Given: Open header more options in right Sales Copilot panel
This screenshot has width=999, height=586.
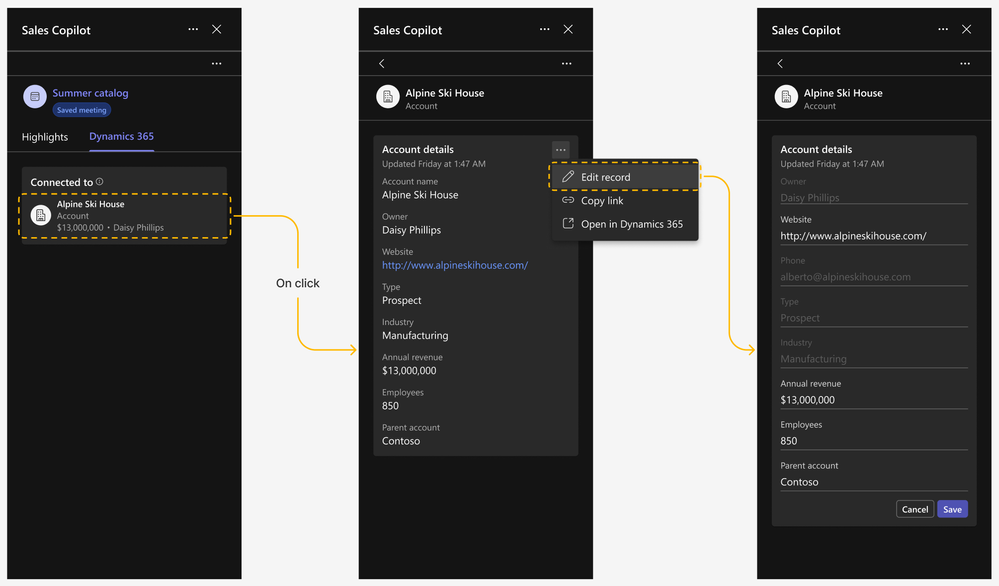Looking at the screenshot, I should tap(943, 29).
